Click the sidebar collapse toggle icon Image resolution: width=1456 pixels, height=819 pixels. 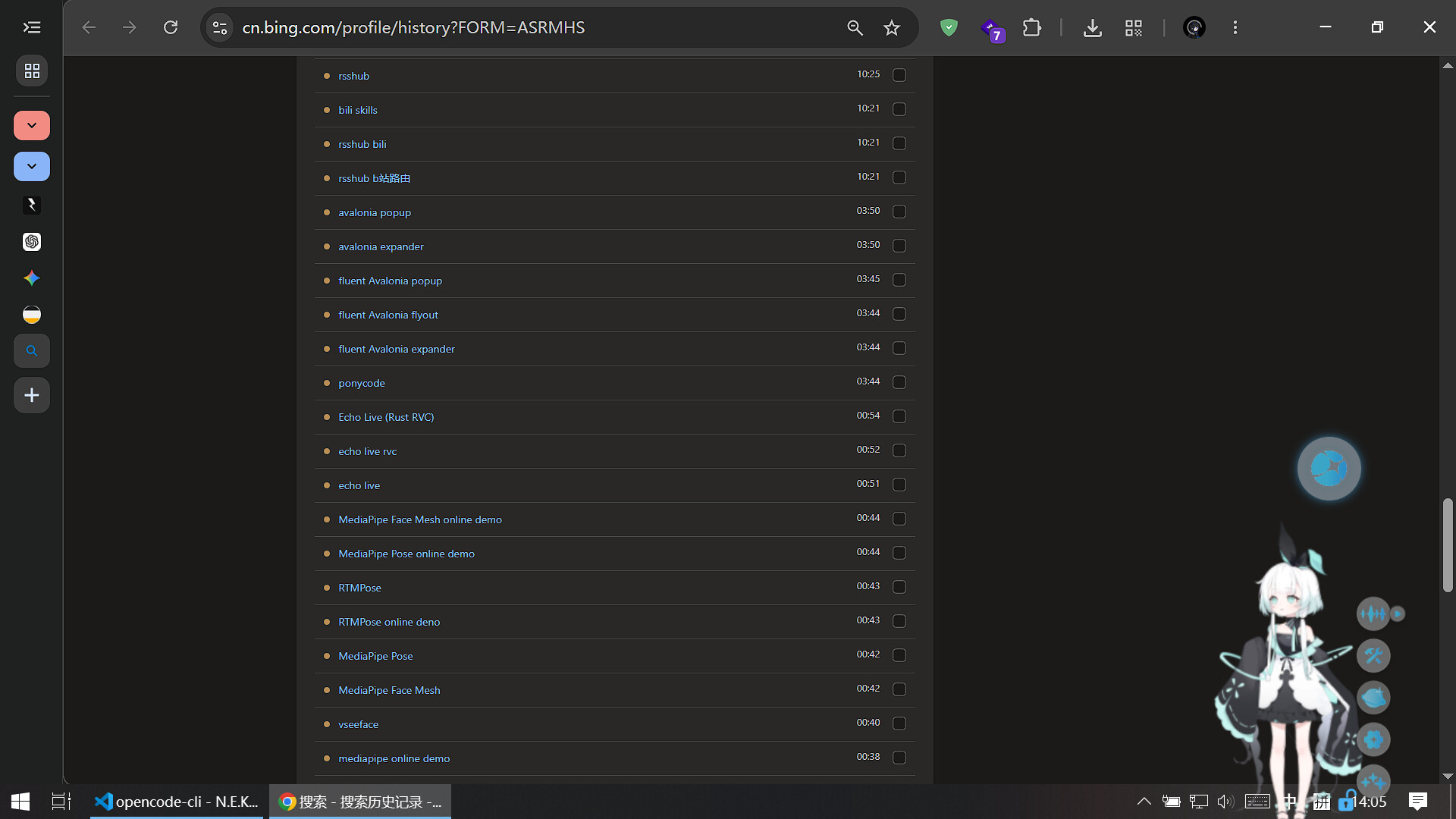coord(32,27)
